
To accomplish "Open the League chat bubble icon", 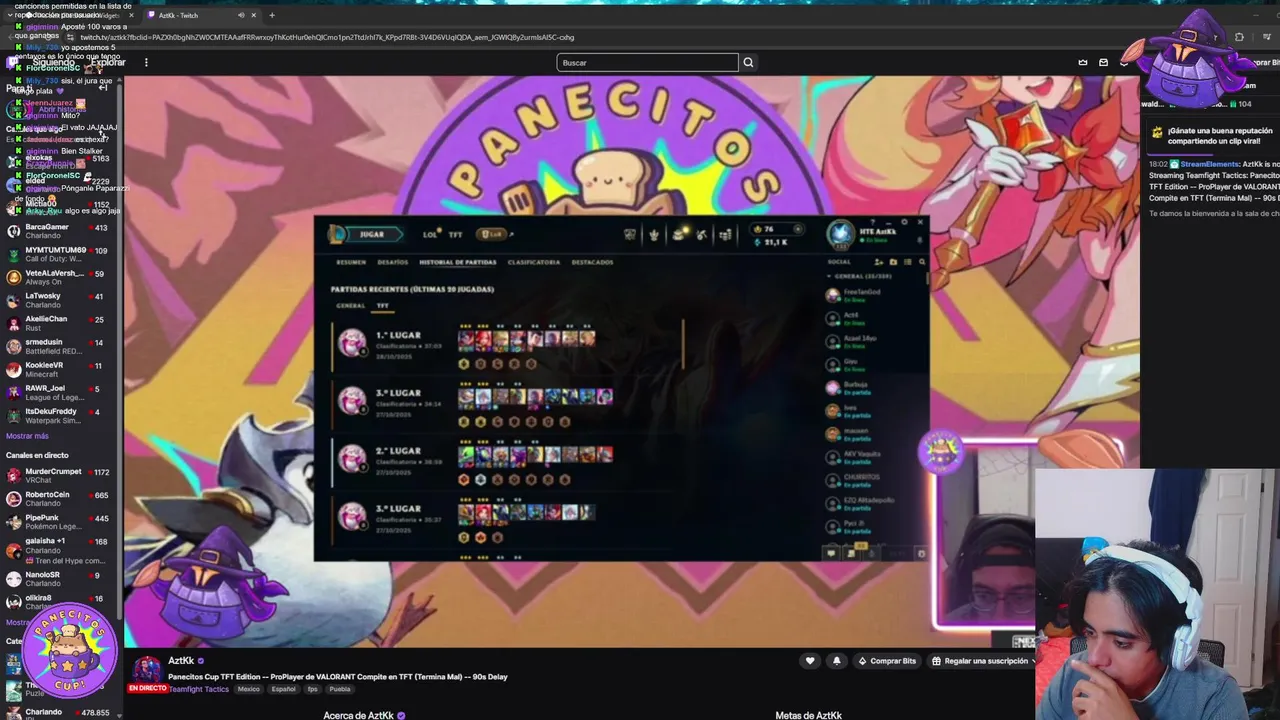I will pyautogui.click(x=831, y=553).
